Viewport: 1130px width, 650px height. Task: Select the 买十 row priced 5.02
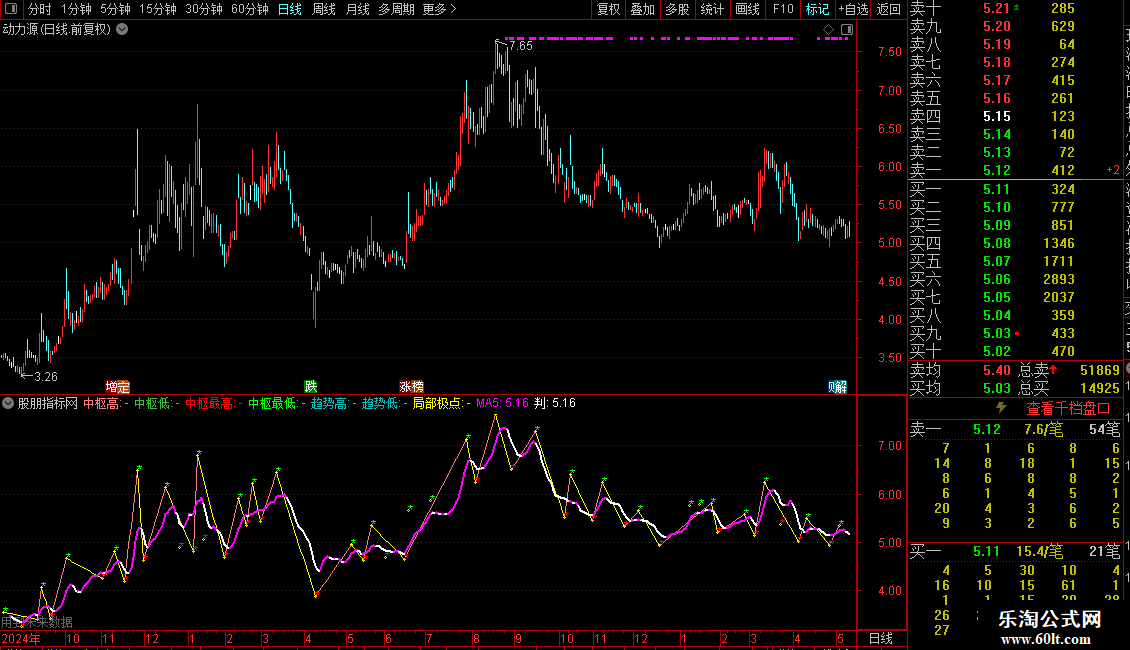pyautogui.click(x=1015, y=352)
